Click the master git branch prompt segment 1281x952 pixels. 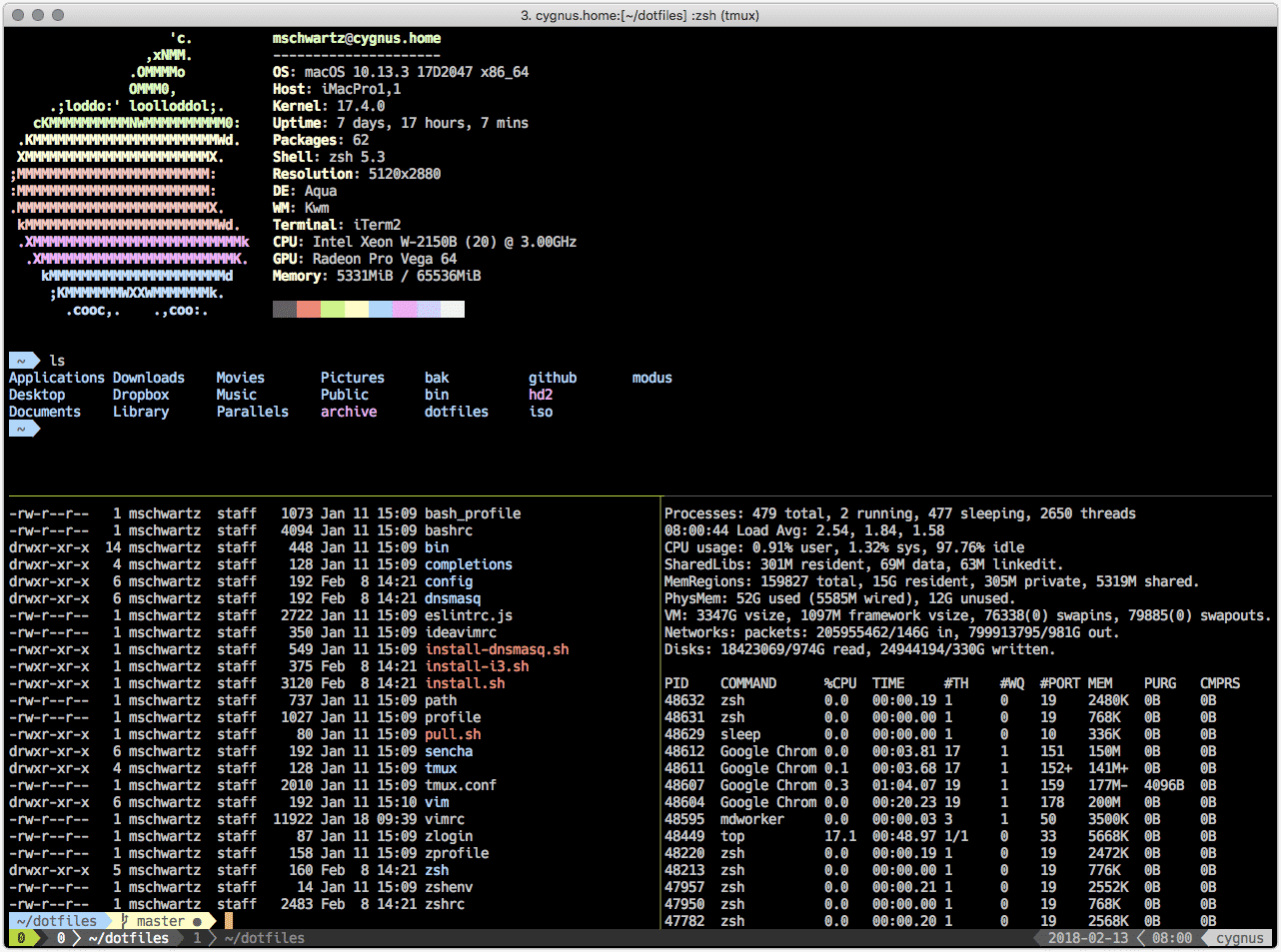coord(161,921)
